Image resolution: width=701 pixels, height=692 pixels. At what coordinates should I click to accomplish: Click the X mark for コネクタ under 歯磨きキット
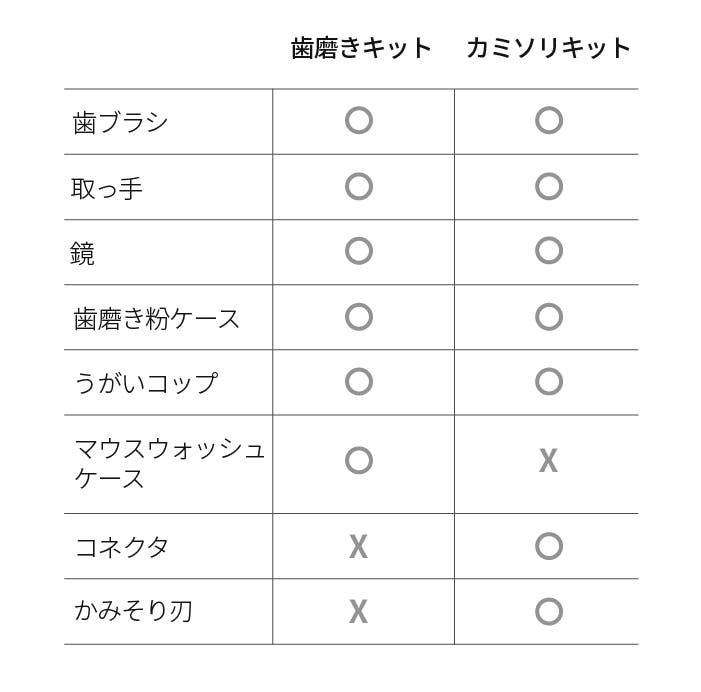pos(358,546)
